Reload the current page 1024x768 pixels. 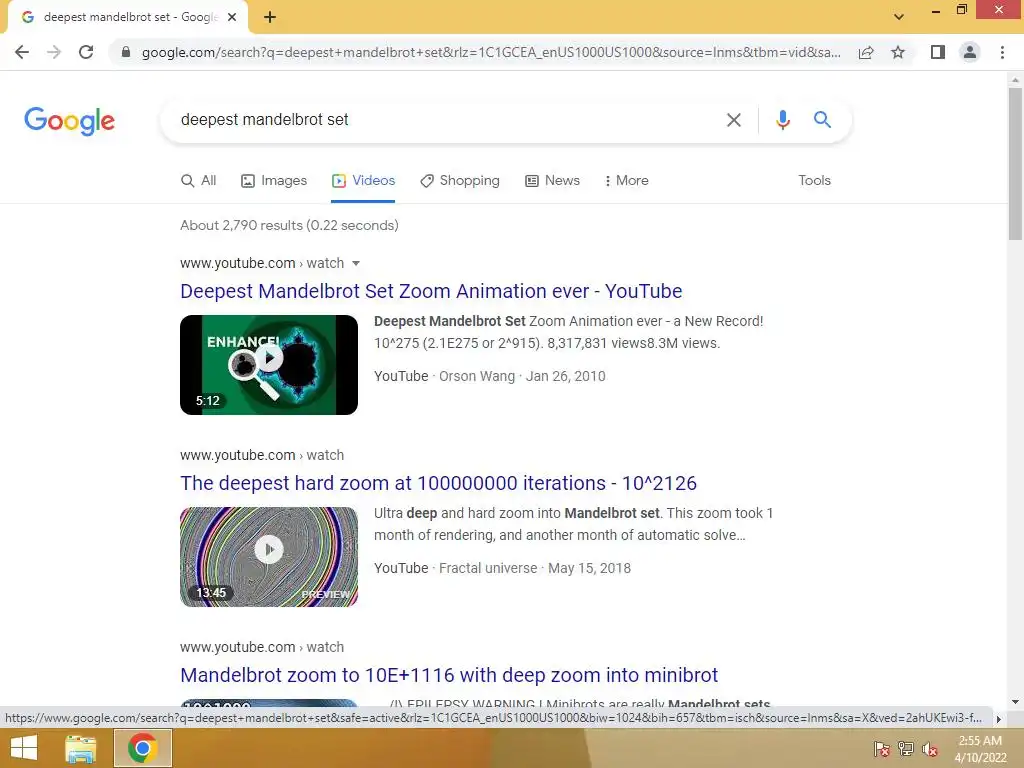pyautogui.click(x=86, y=52)
